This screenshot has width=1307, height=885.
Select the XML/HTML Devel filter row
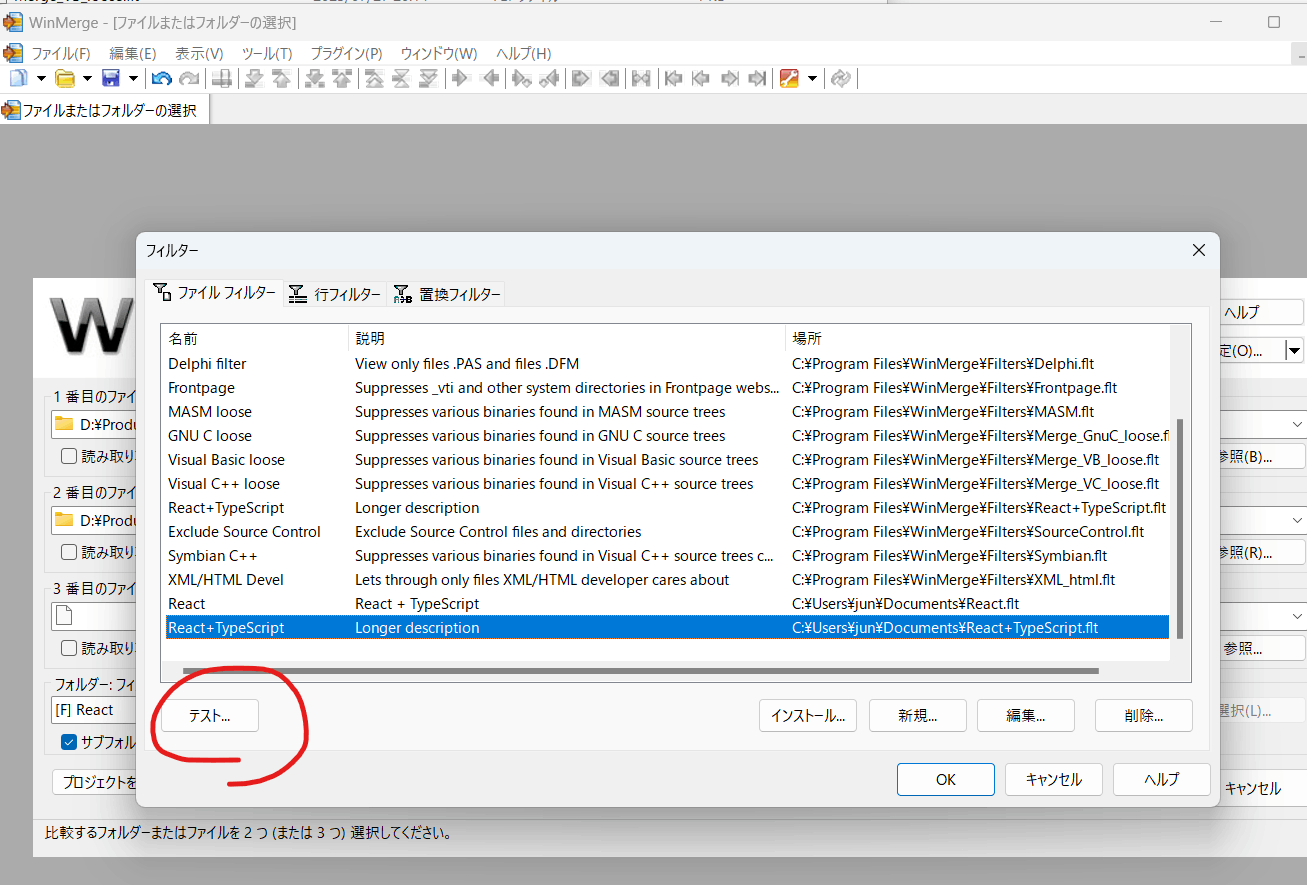pyautogui.click(x=665, y=580)
